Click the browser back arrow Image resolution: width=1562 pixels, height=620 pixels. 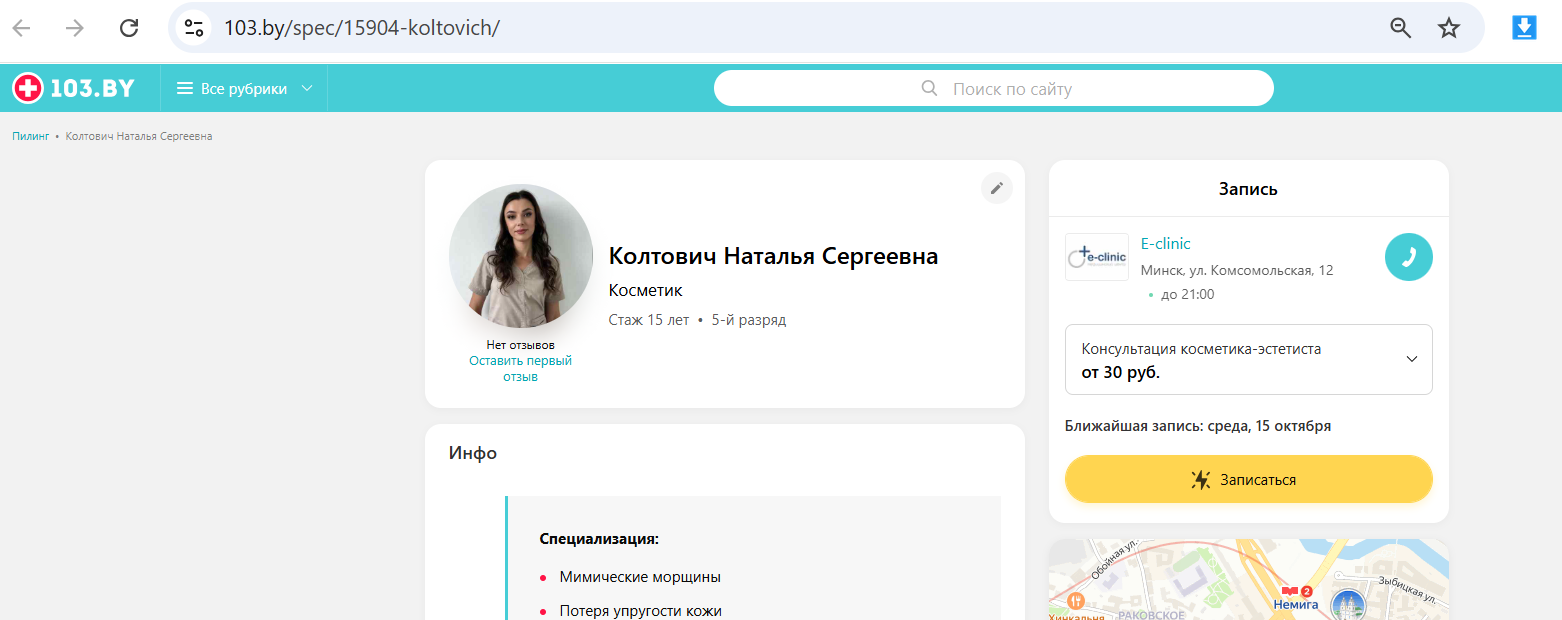tap(21, 28)
